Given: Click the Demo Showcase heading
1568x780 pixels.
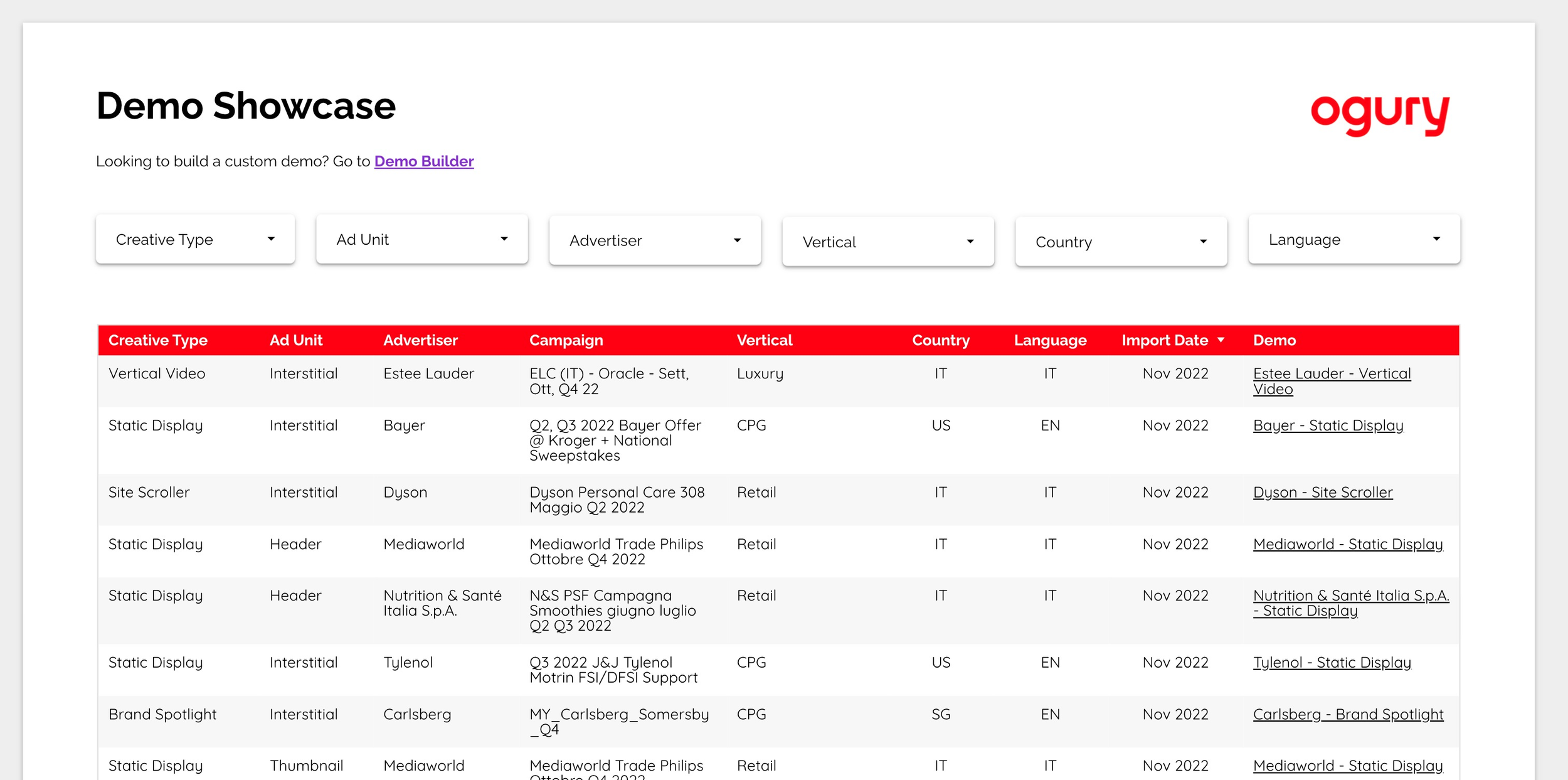Looking at the screenshot, I should click(x=246, y=105).
